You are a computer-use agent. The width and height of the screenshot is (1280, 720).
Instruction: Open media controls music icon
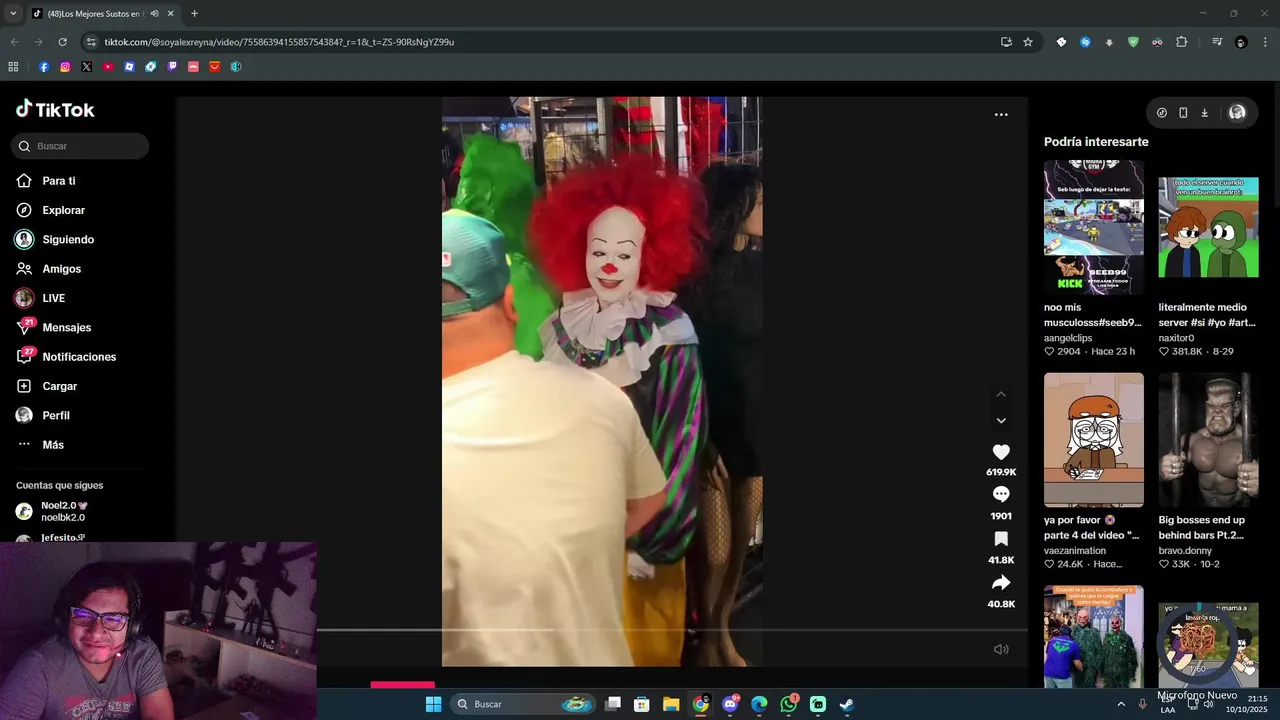pos(1217,42)
